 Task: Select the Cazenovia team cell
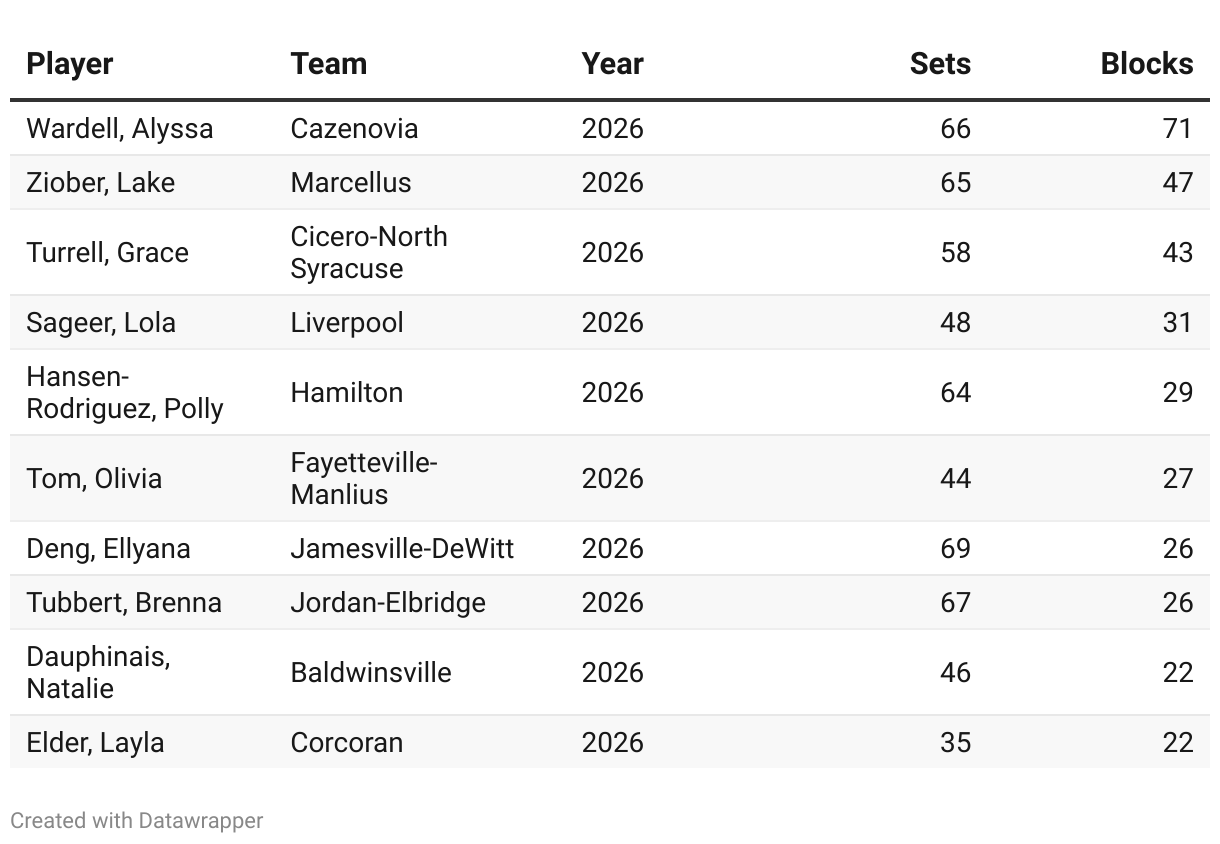tap(354, 129)
